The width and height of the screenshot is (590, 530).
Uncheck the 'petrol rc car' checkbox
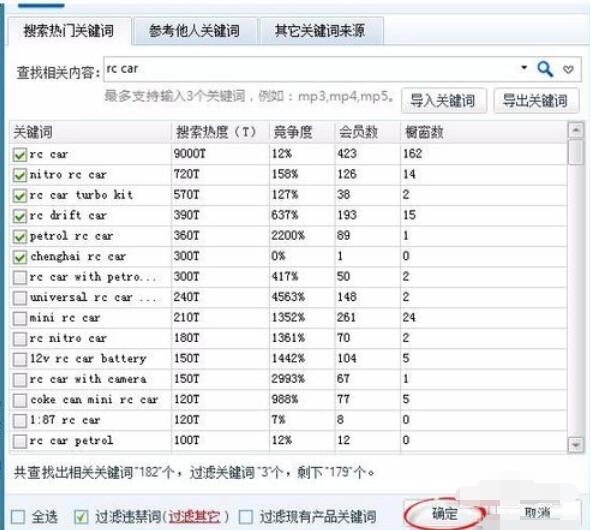coord(20,237)
